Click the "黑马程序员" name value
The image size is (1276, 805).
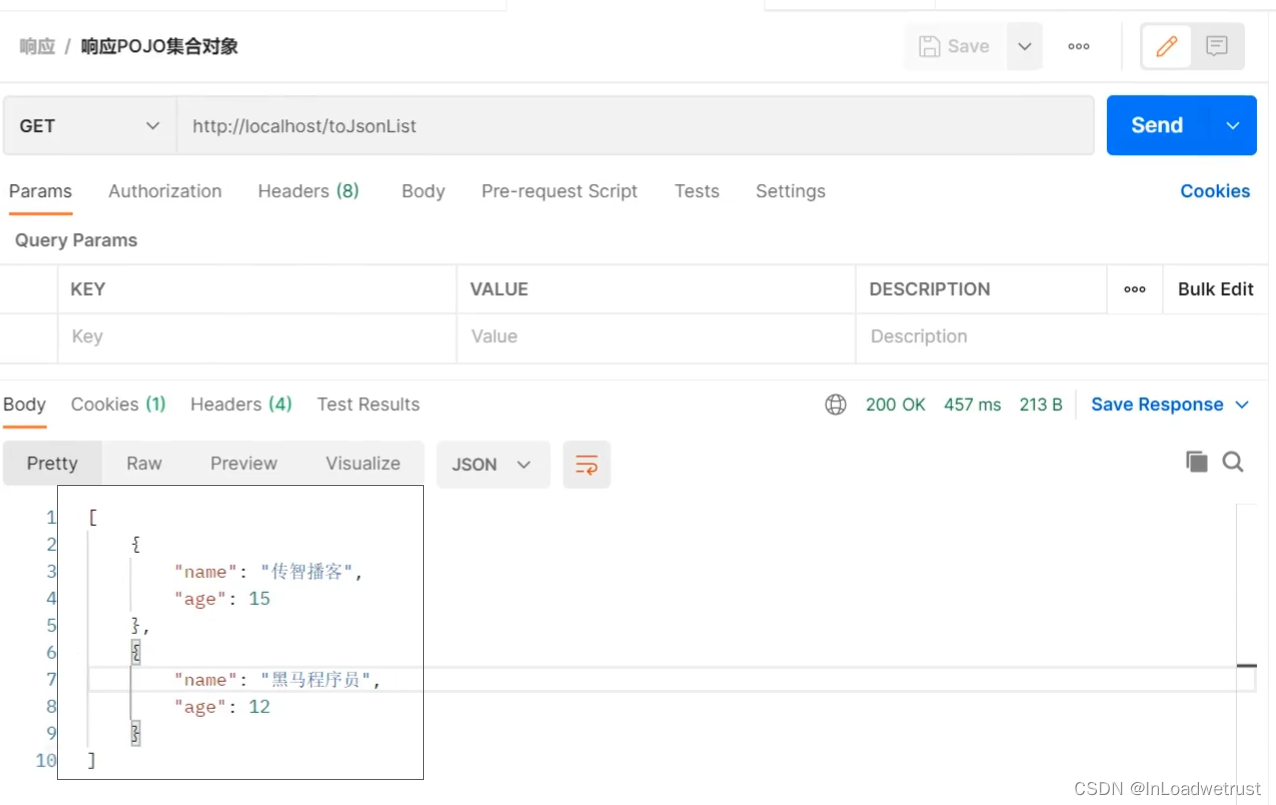tap(317, 680)
